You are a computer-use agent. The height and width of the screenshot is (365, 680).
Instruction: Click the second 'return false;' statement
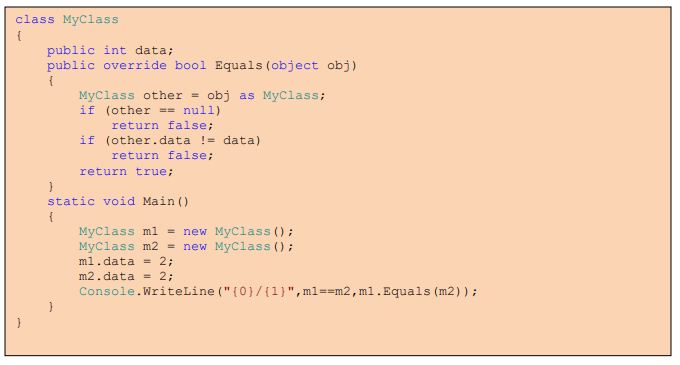[162, 156]
